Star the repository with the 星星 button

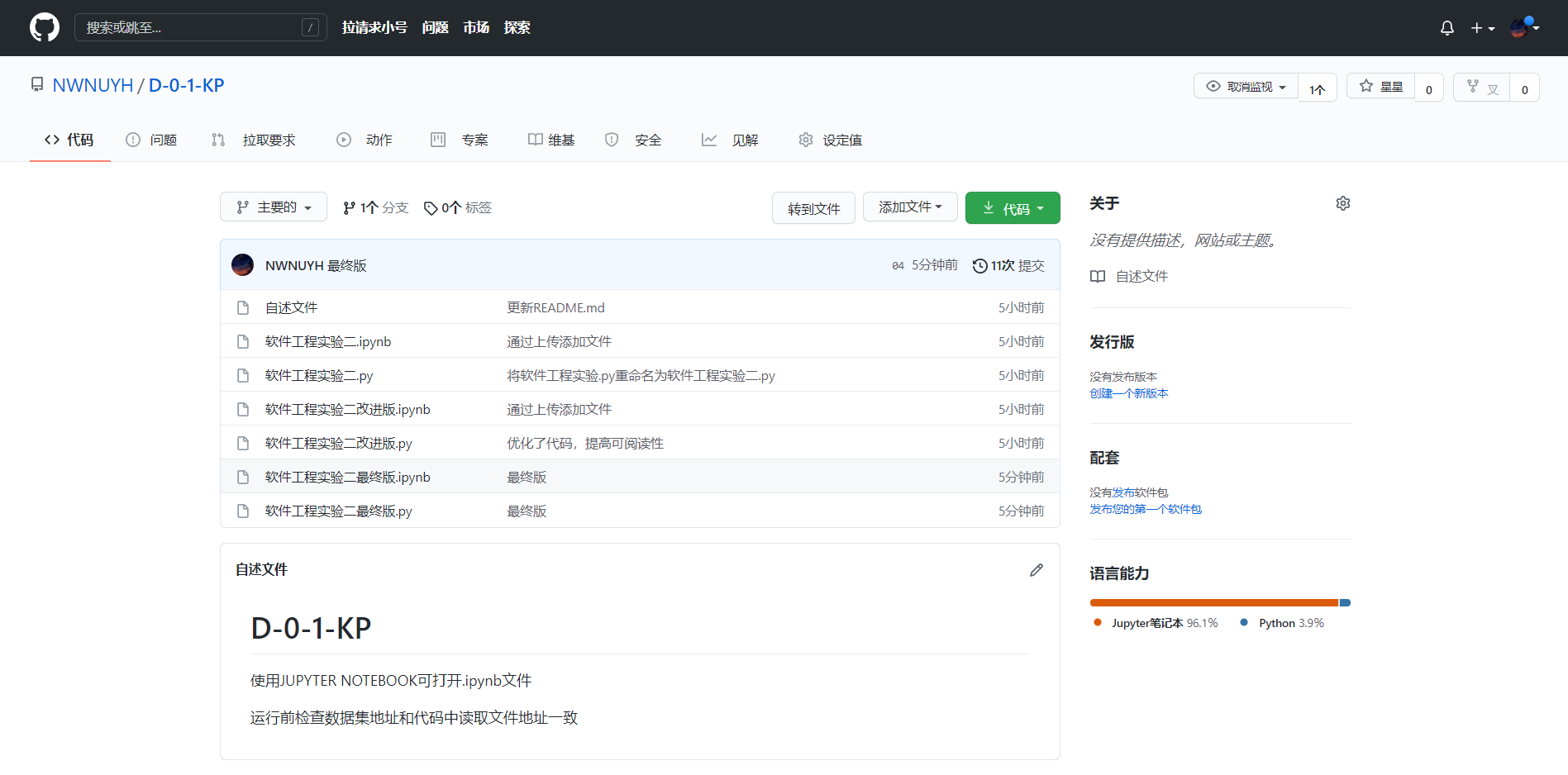click(x=1381, y=87)
